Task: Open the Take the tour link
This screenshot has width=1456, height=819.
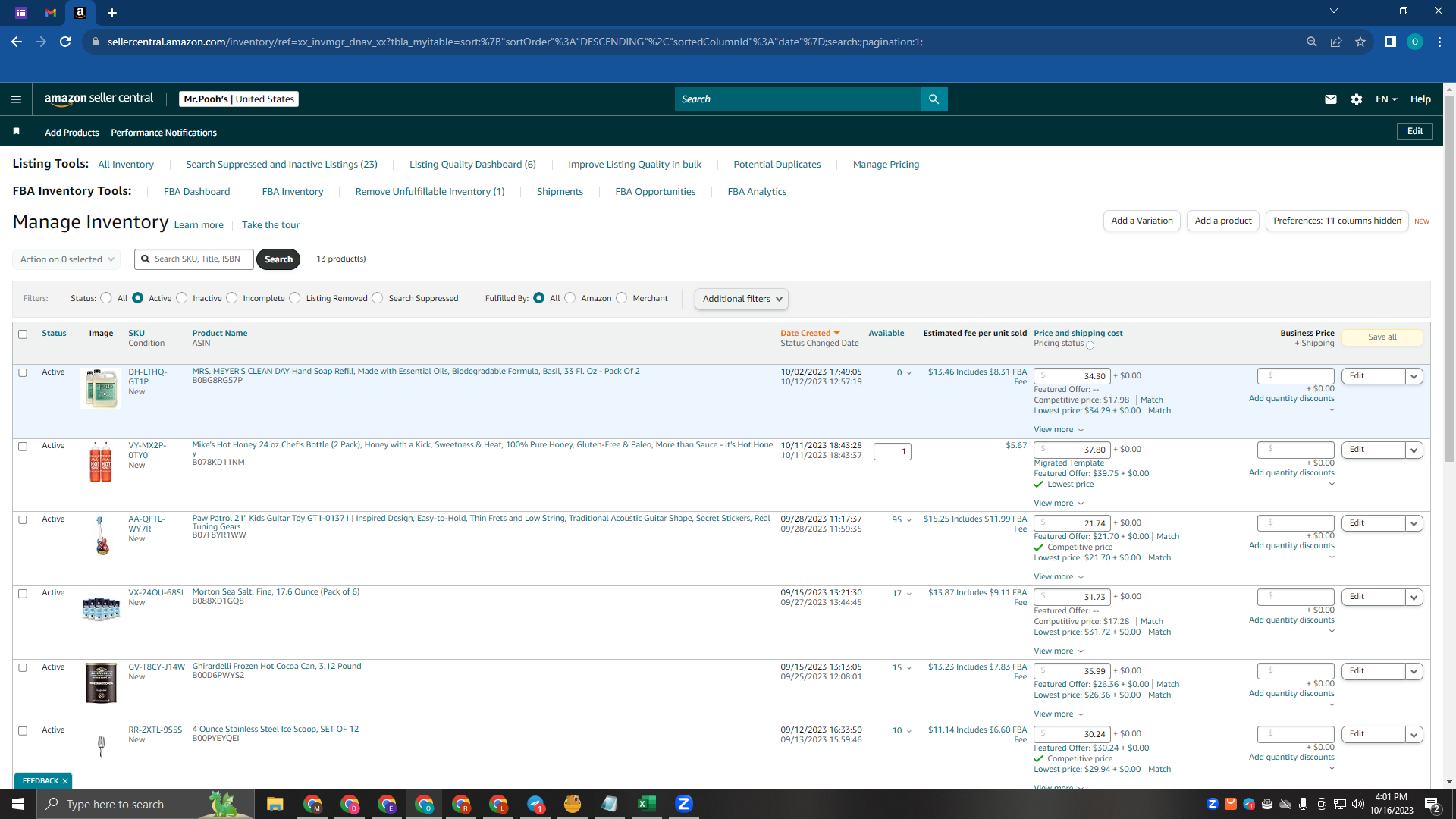Action: click(x=271, y=225)
